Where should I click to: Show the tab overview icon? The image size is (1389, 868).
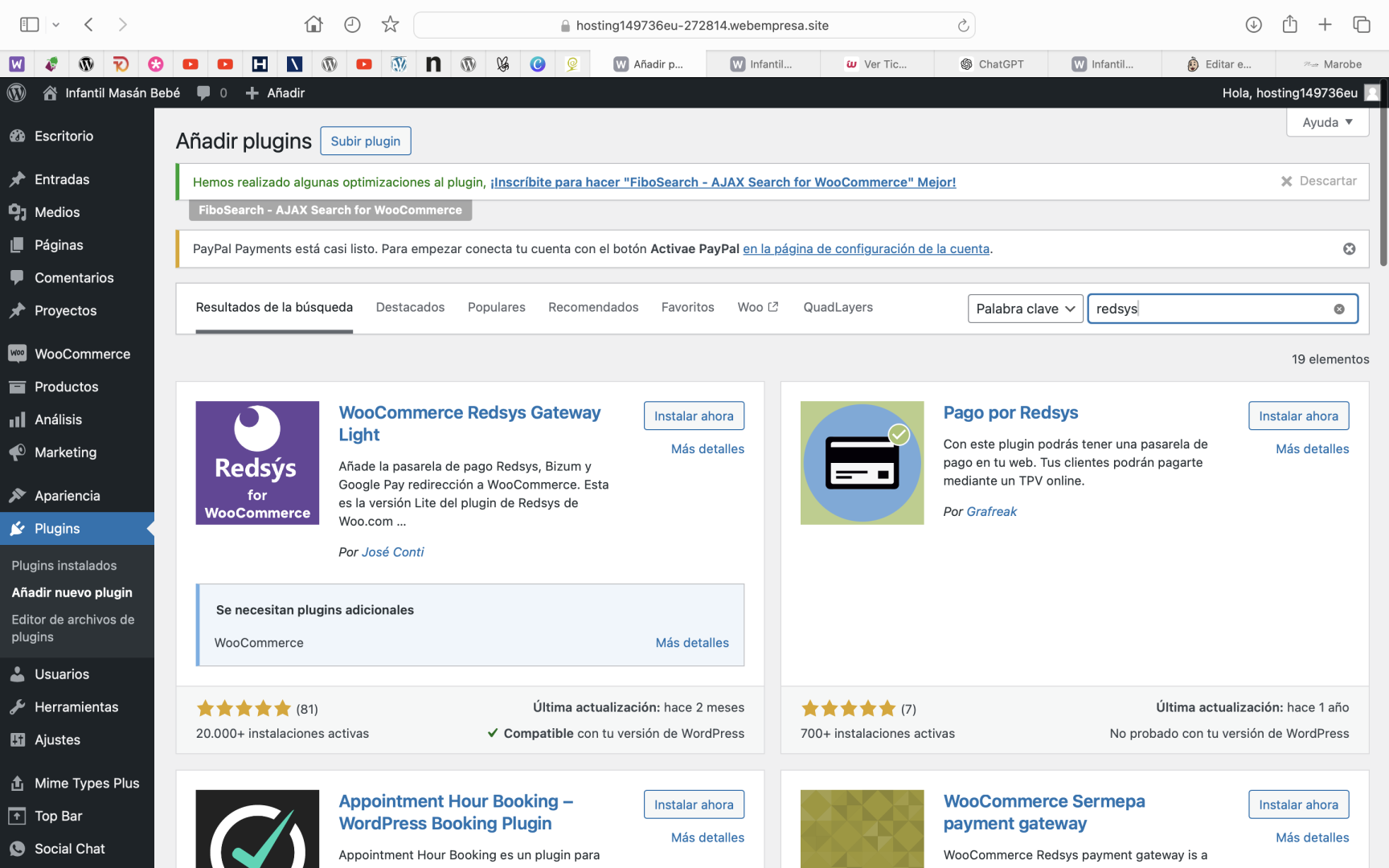tap(1362, 25)
